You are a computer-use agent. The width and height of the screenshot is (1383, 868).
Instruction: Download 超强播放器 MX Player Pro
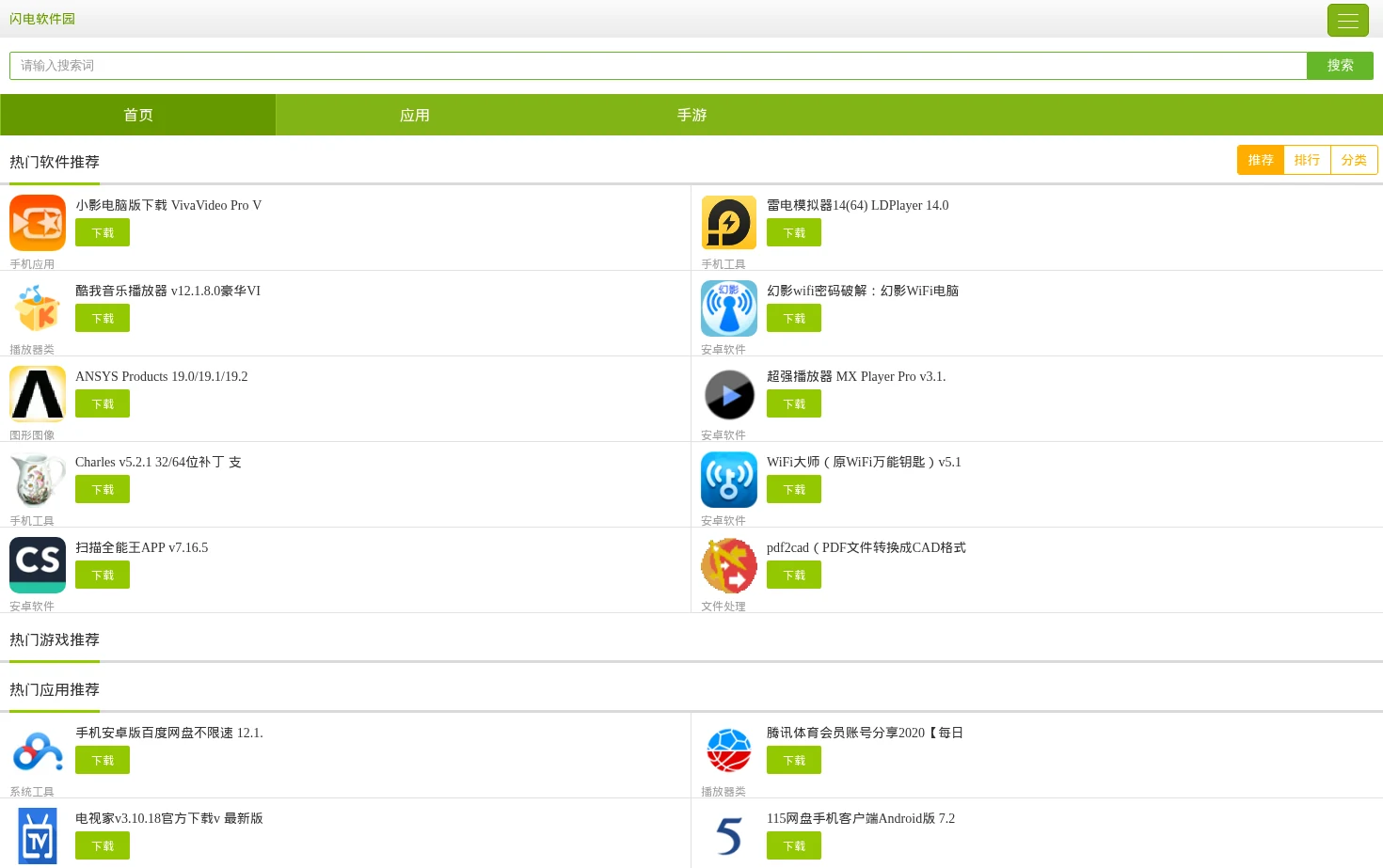794,403
